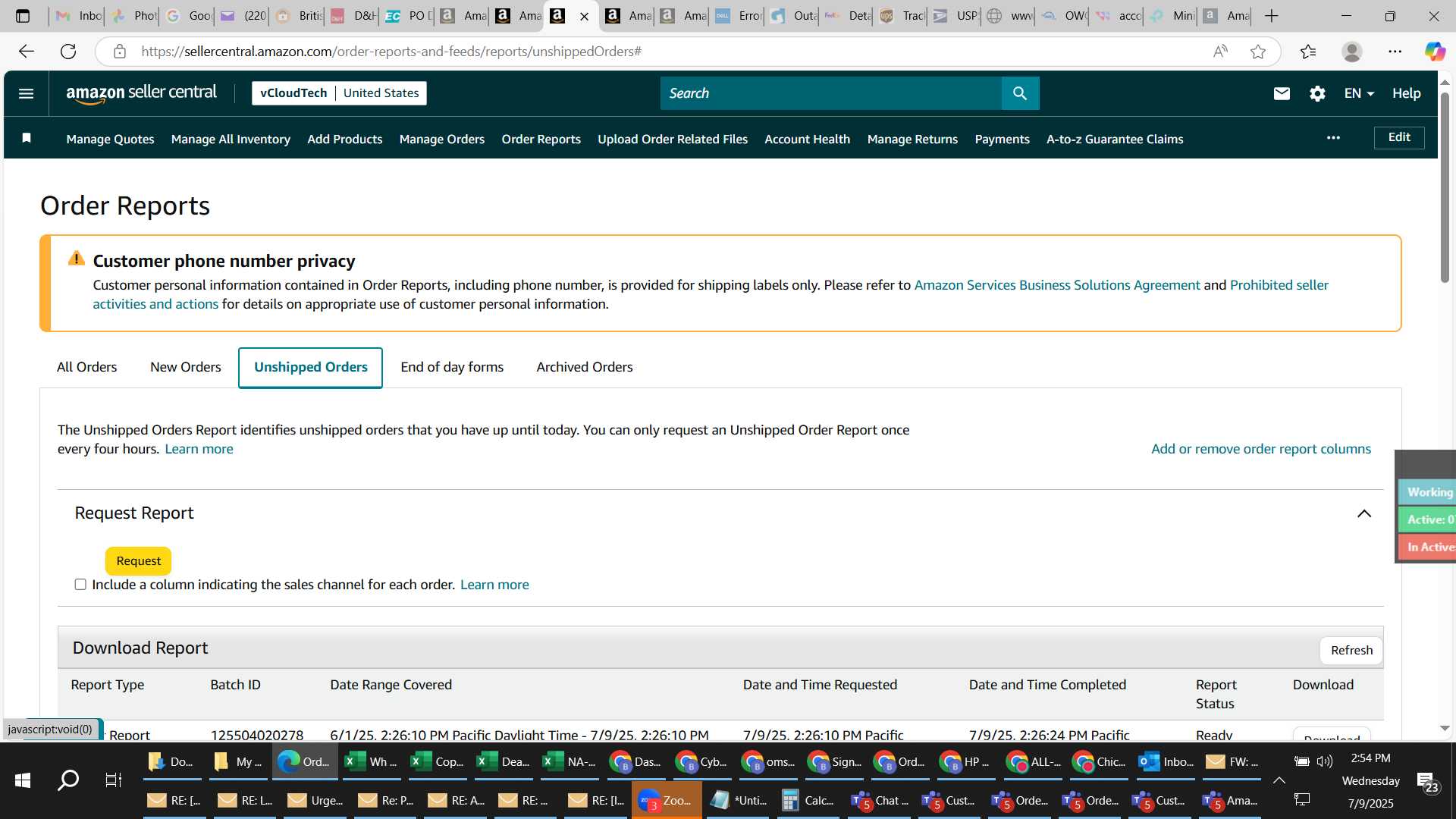Screen dimensions: 1456x819
Task: Select the Unshipped Orders tab
Action: [x=310, y=368]
